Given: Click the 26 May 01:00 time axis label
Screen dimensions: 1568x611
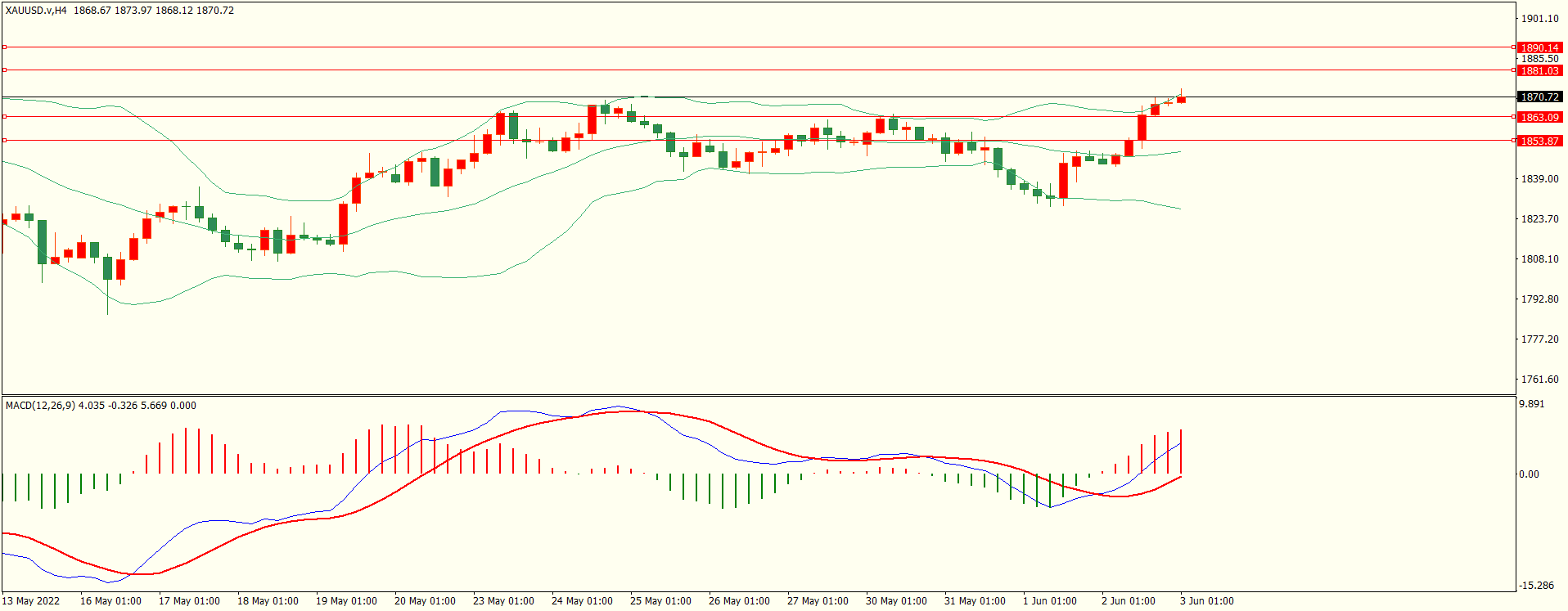Looking at the screenshot, I should (739, 601).
